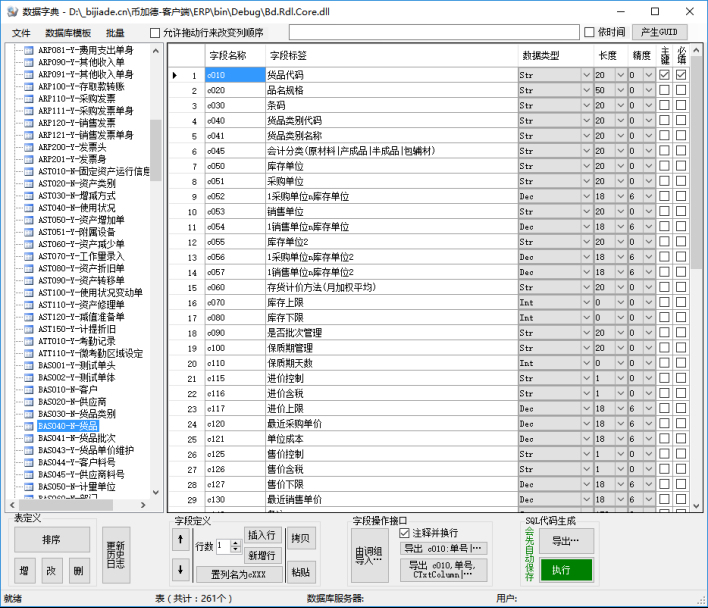Click the 导出 c010:单号 button

[443, 548]
